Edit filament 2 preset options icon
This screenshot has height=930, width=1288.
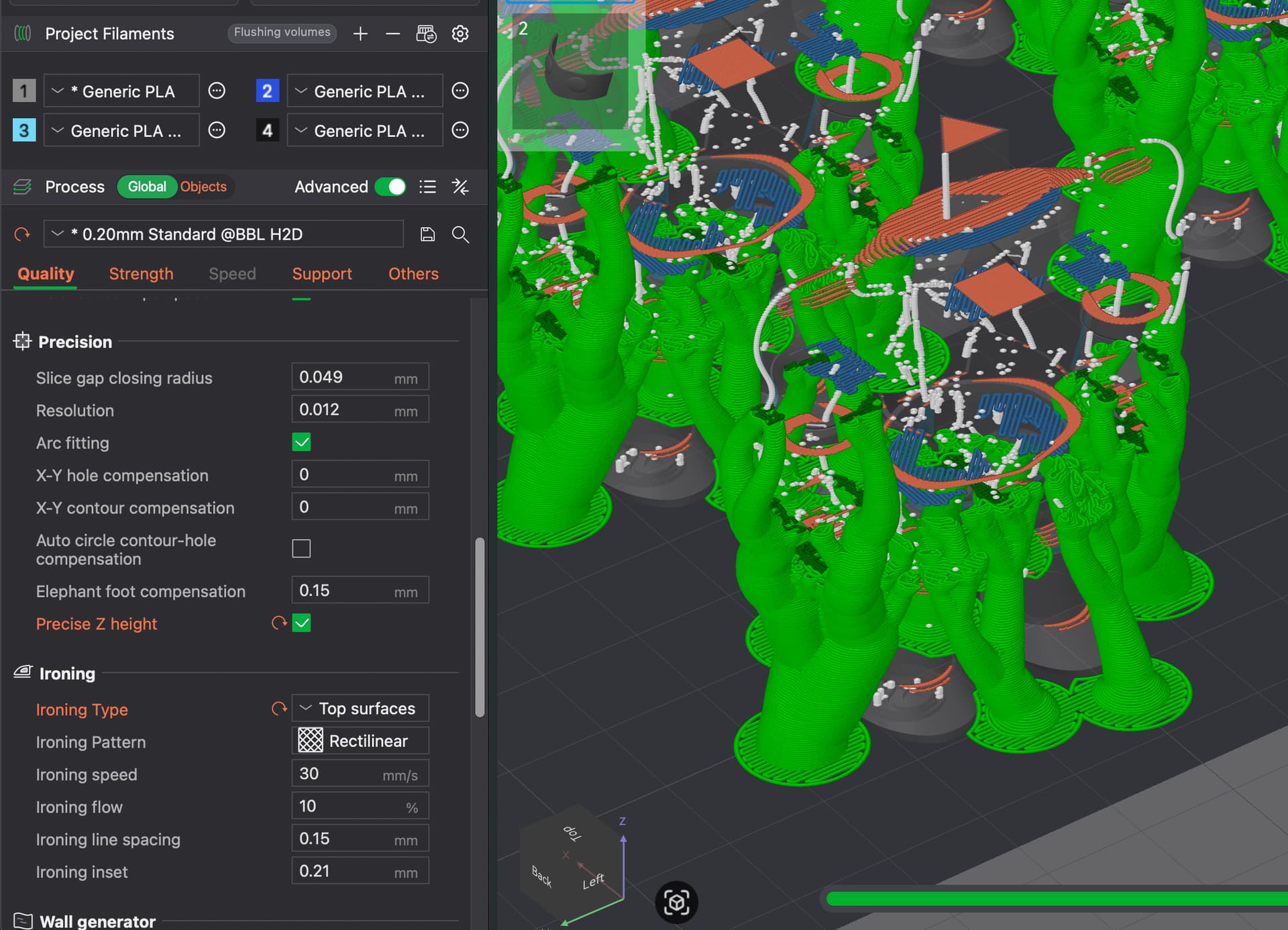[x=460, y=91]
